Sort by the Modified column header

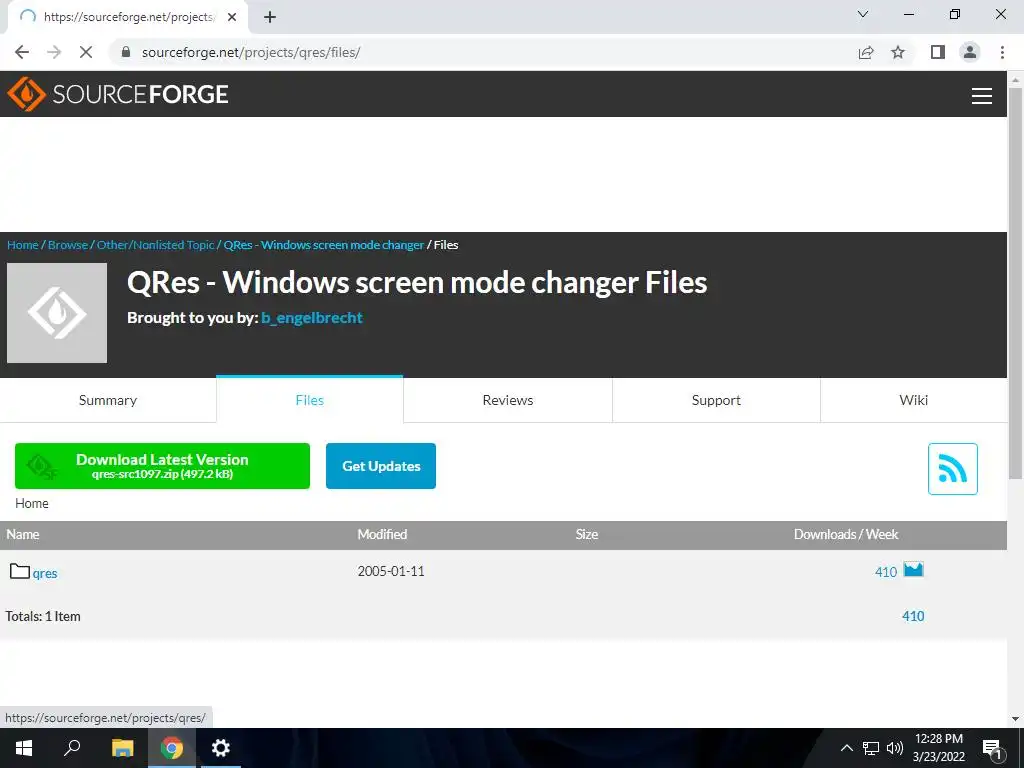(382, 534)
